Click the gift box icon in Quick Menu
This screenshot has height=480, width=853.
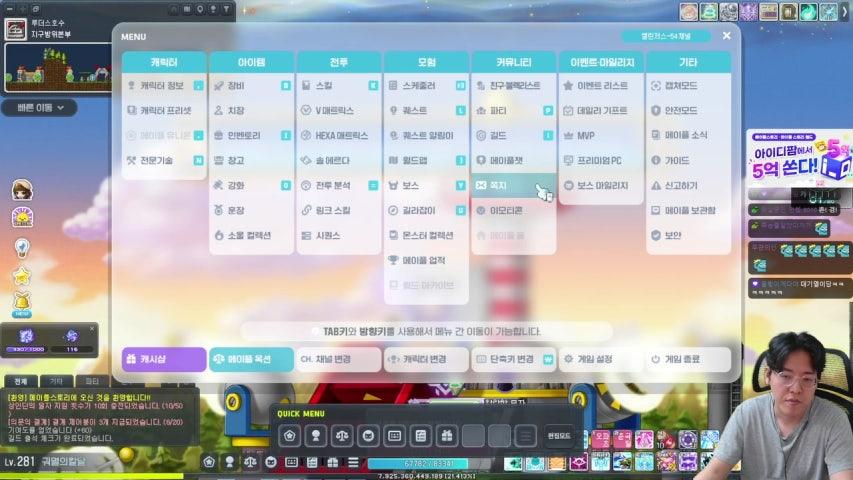(447, 436)
